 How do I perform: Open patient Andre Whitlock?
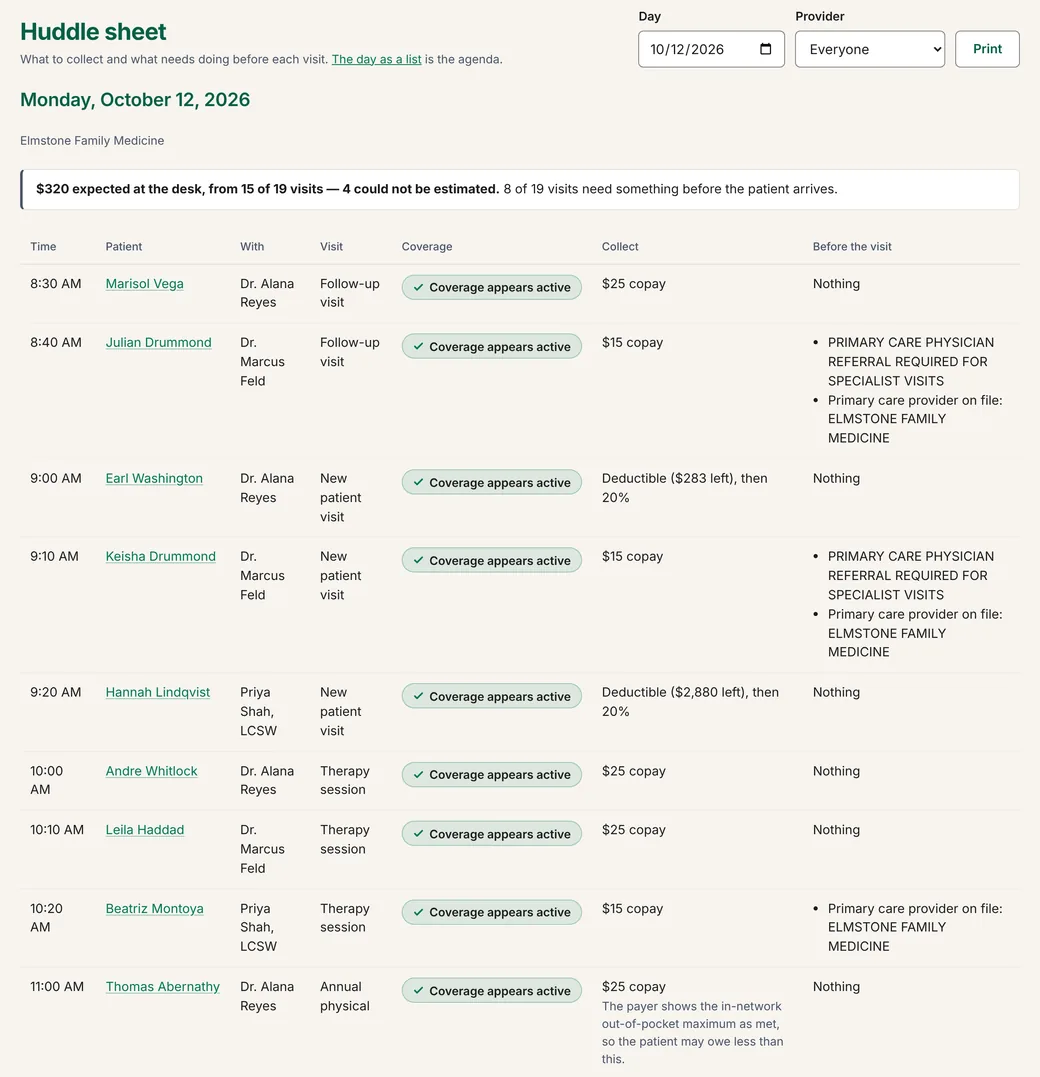(x=151, y=771)
